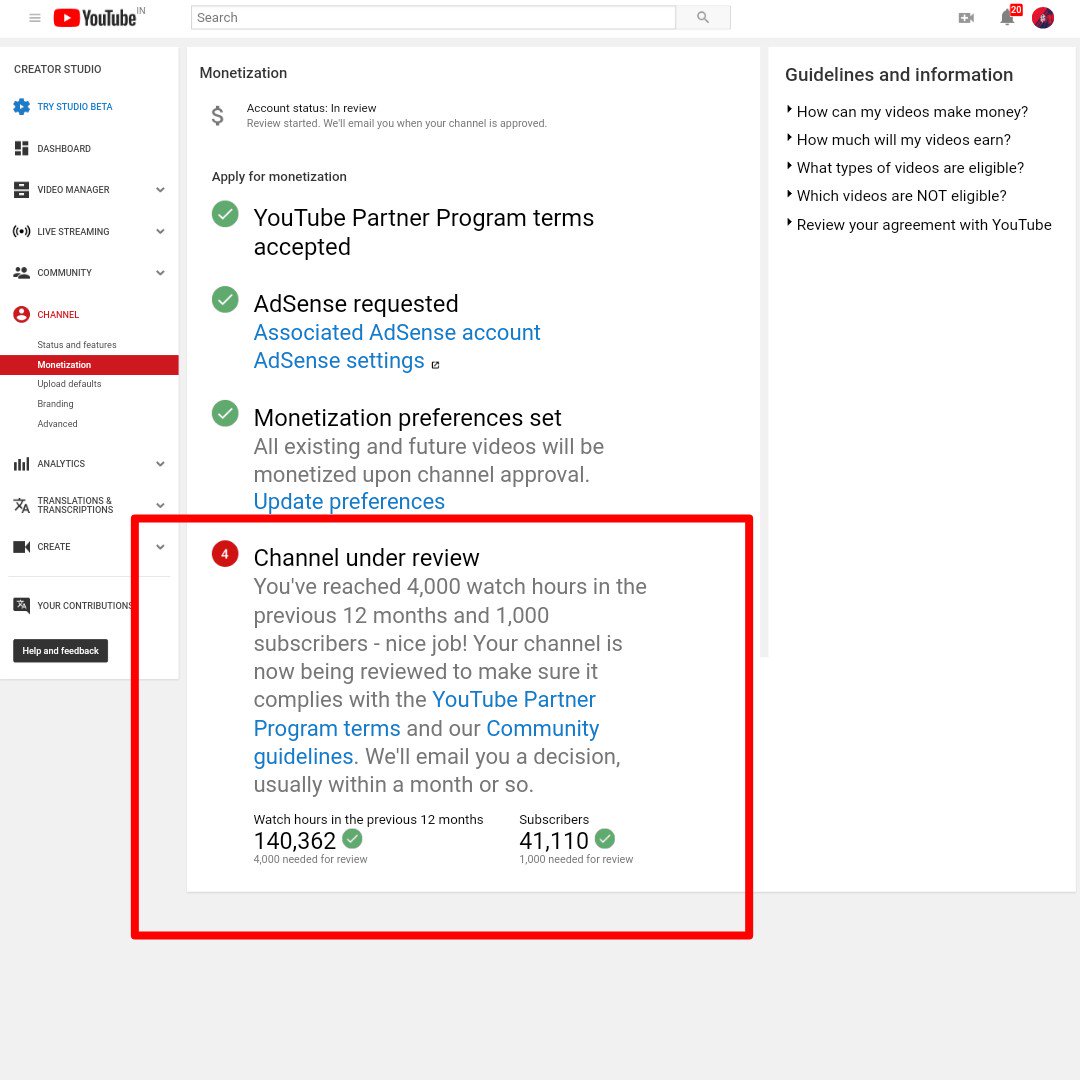Click the external link icon beside AdSense settings
Viewport: 1080px width, 1080px height.
pyautogui.click(x=435, y=364)
